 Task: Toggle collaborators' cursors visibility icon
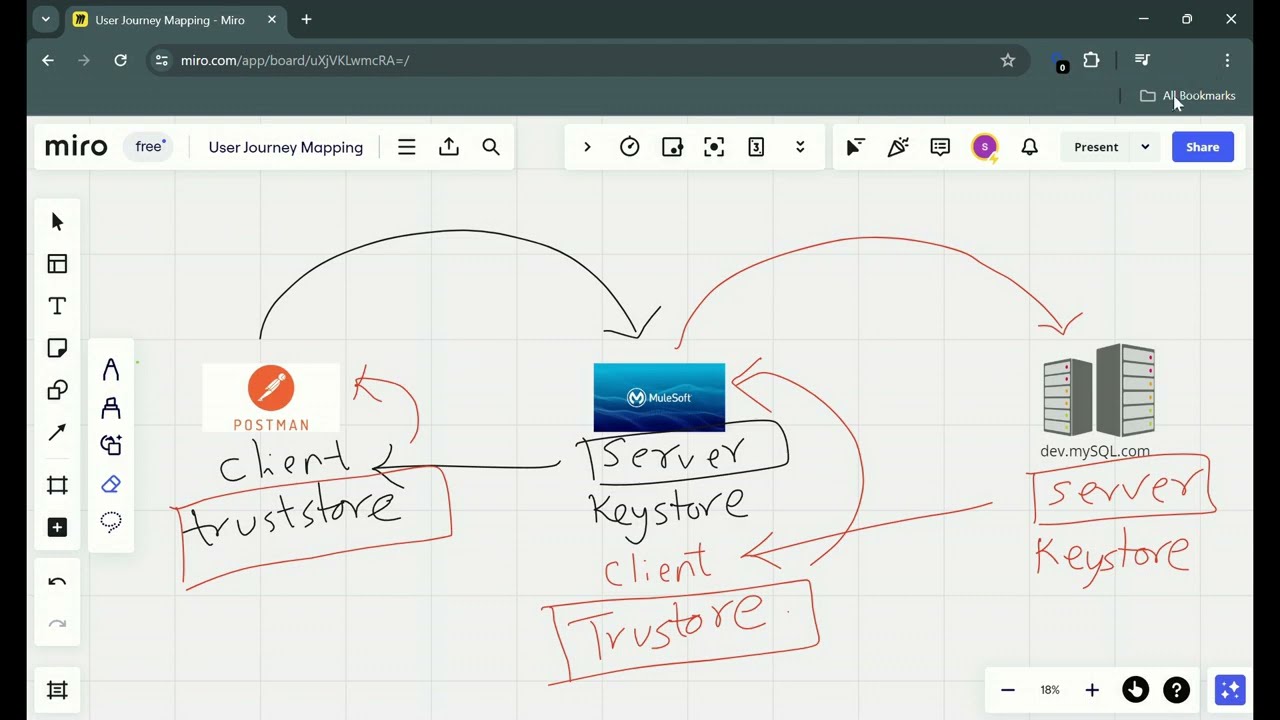pos(855,147)
